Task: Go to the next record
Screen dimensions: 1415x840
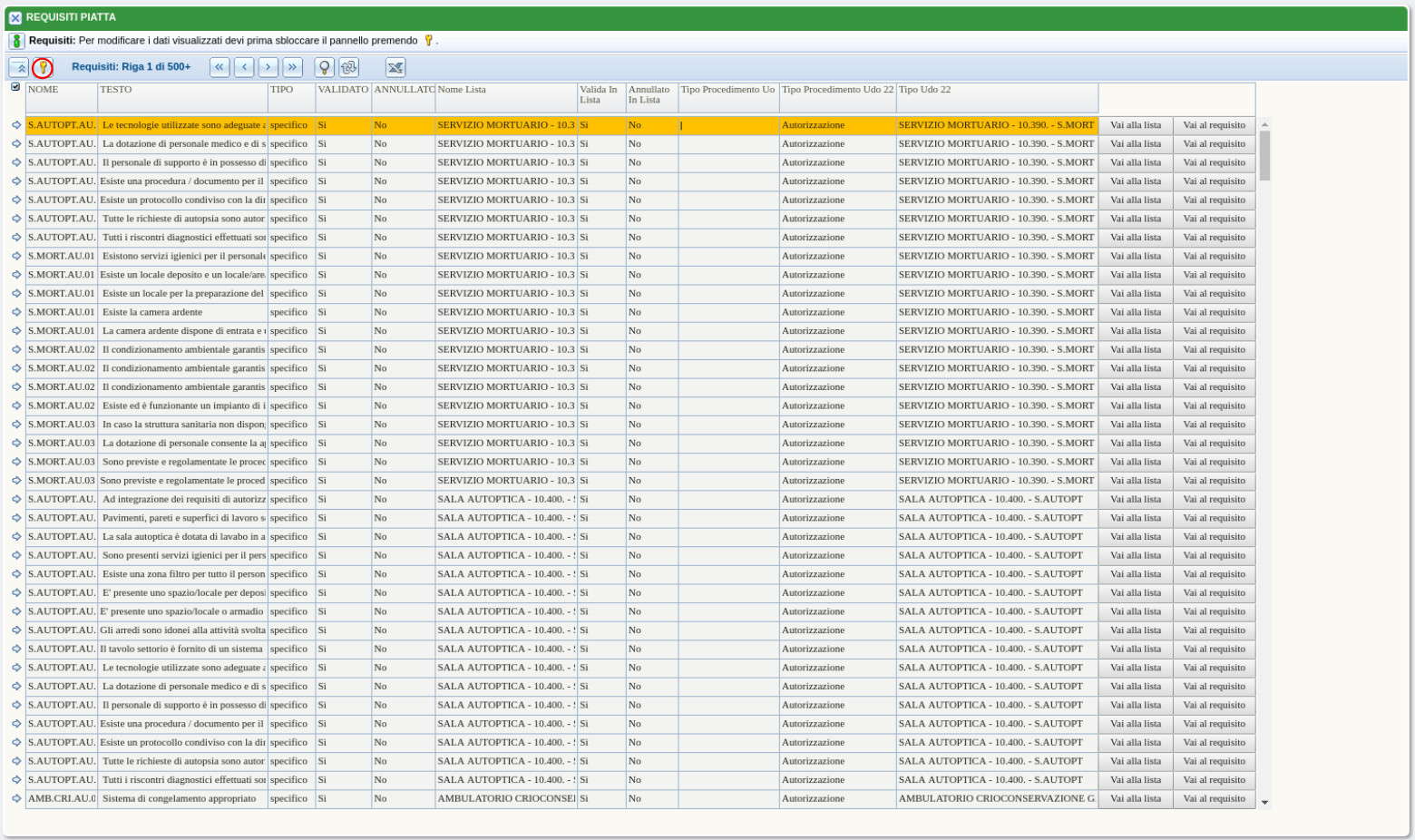Action: point(268,67)
